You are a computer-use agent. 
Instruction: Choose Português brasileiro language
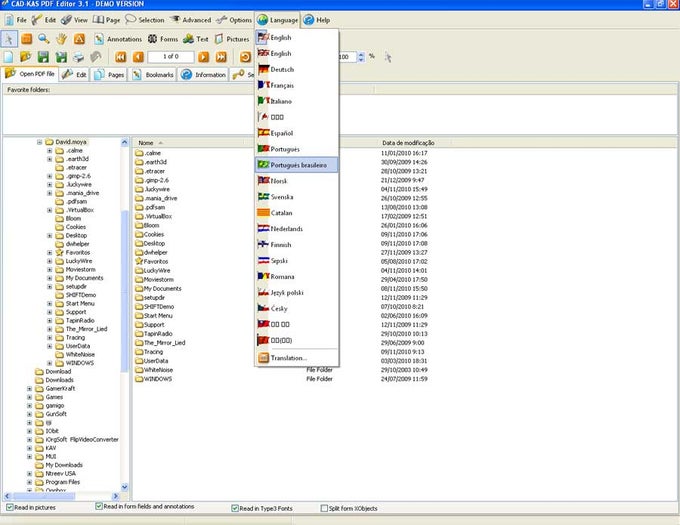click(x=297, y=165)
